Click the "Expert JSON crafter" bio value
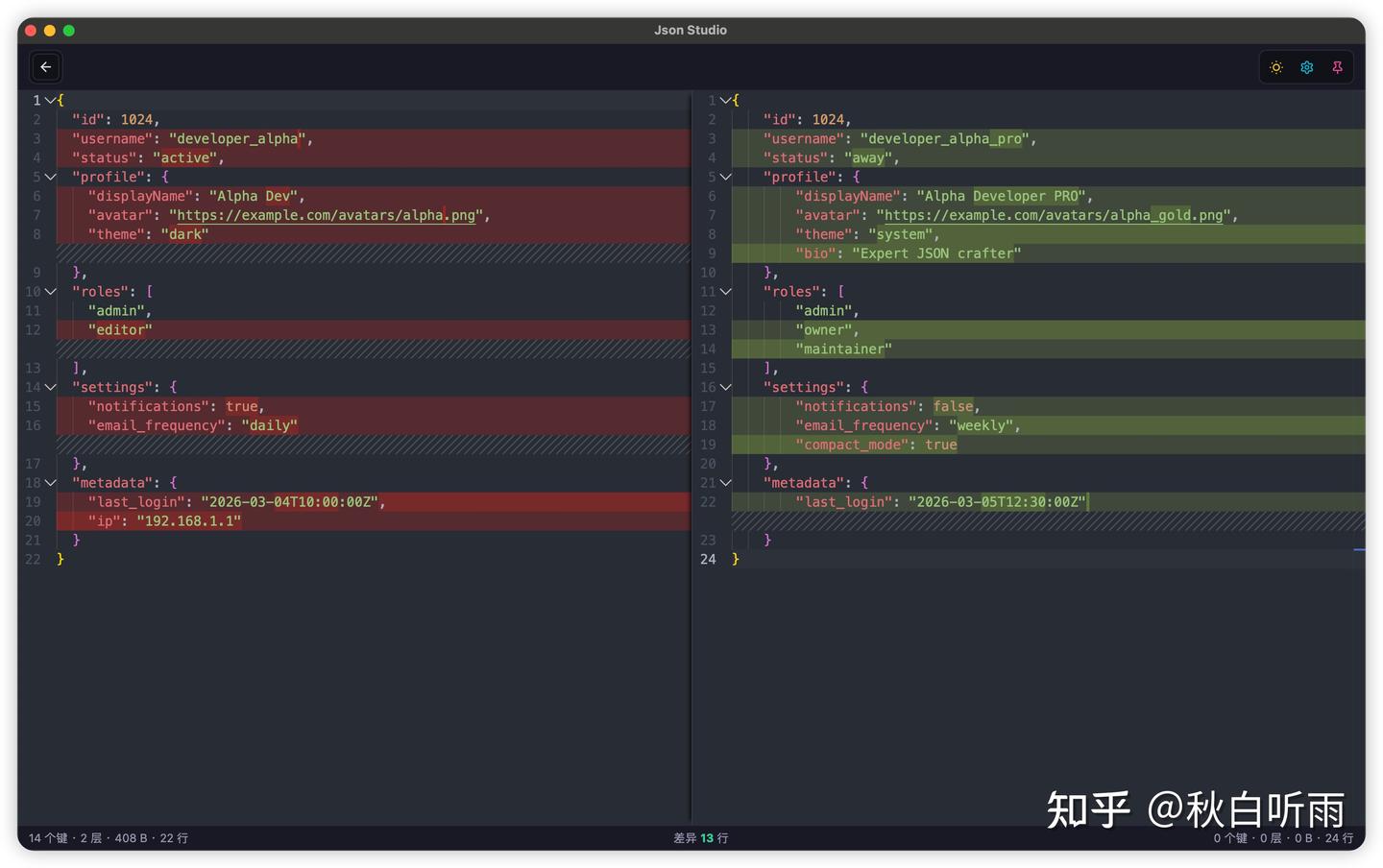Image resolution: width=1383 pixels, height=868 pixels. [x=936, y=253]
